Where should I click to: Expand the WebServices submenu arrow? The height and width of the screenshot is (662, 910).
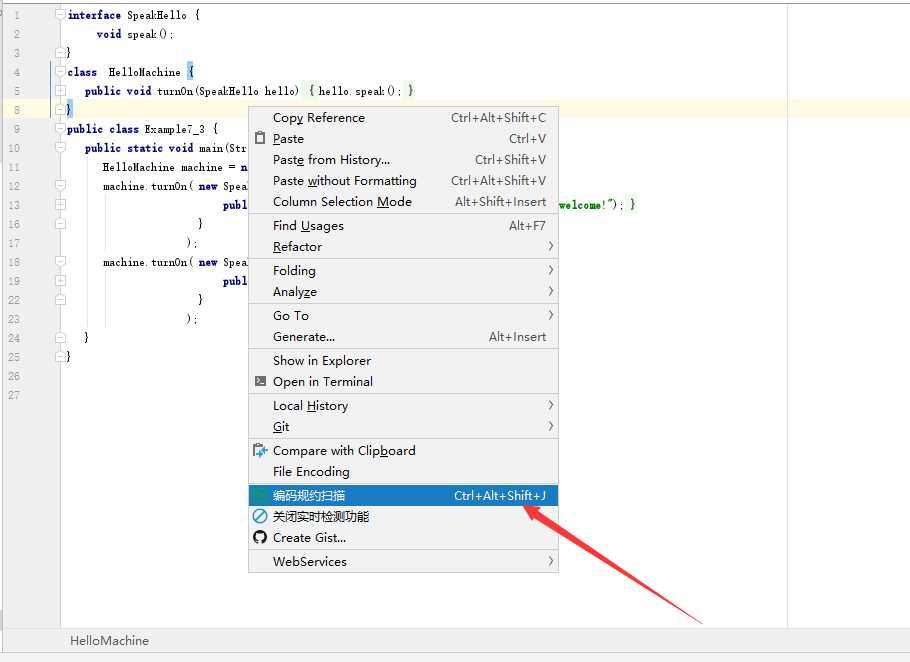pos(550,561)
